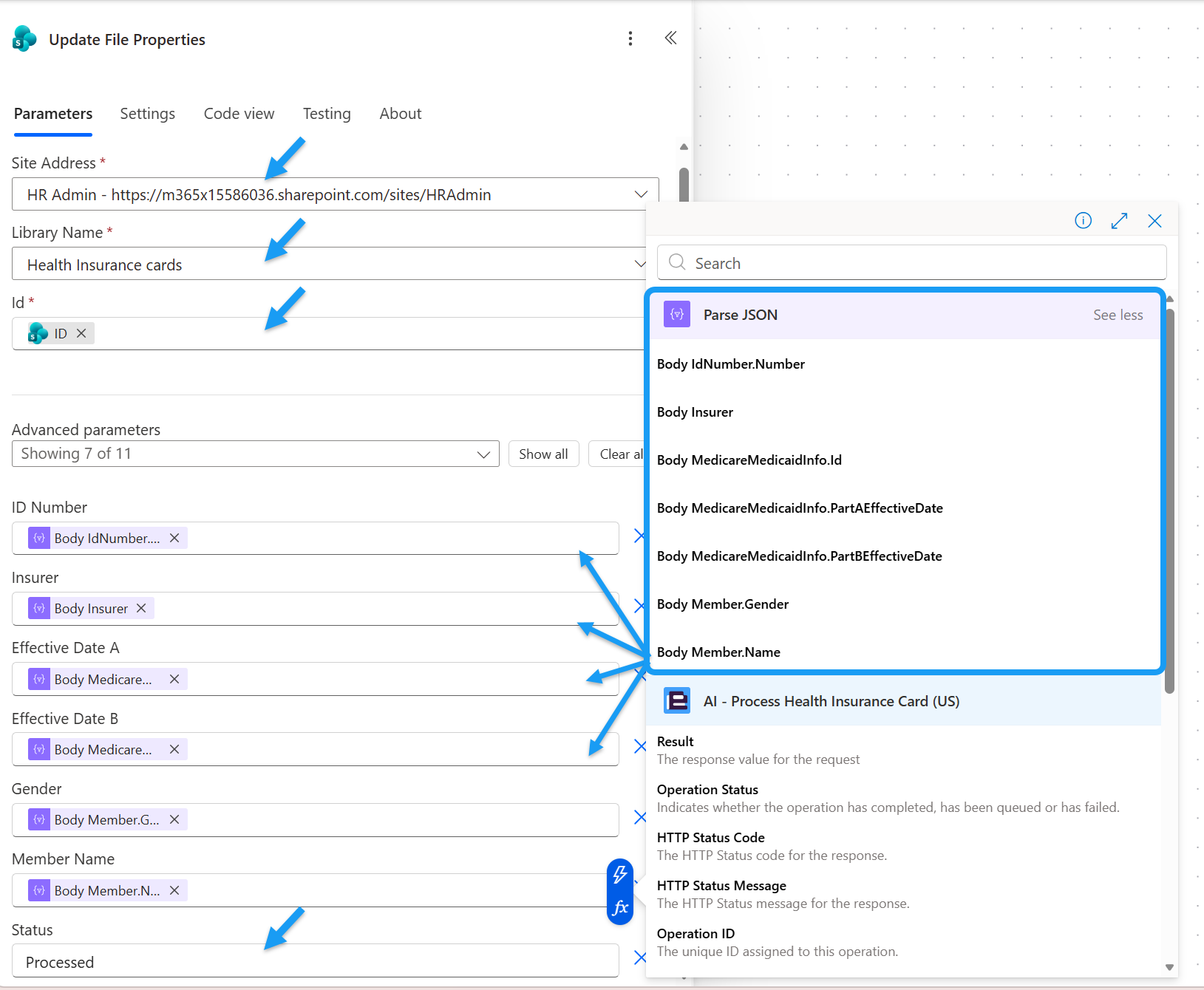
Task: Delete the ID Number parameter row
Action: coord(639,536)
